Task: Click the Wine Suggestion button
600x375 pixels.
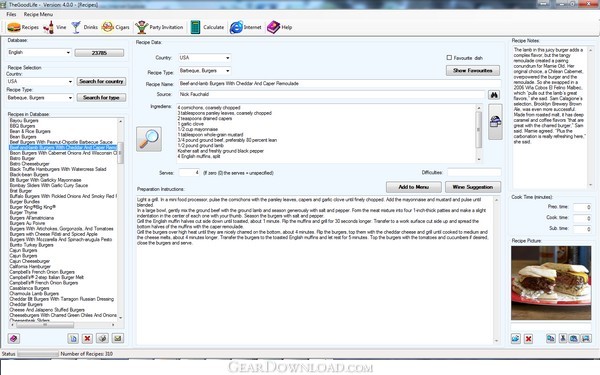Action: point(473,187)
